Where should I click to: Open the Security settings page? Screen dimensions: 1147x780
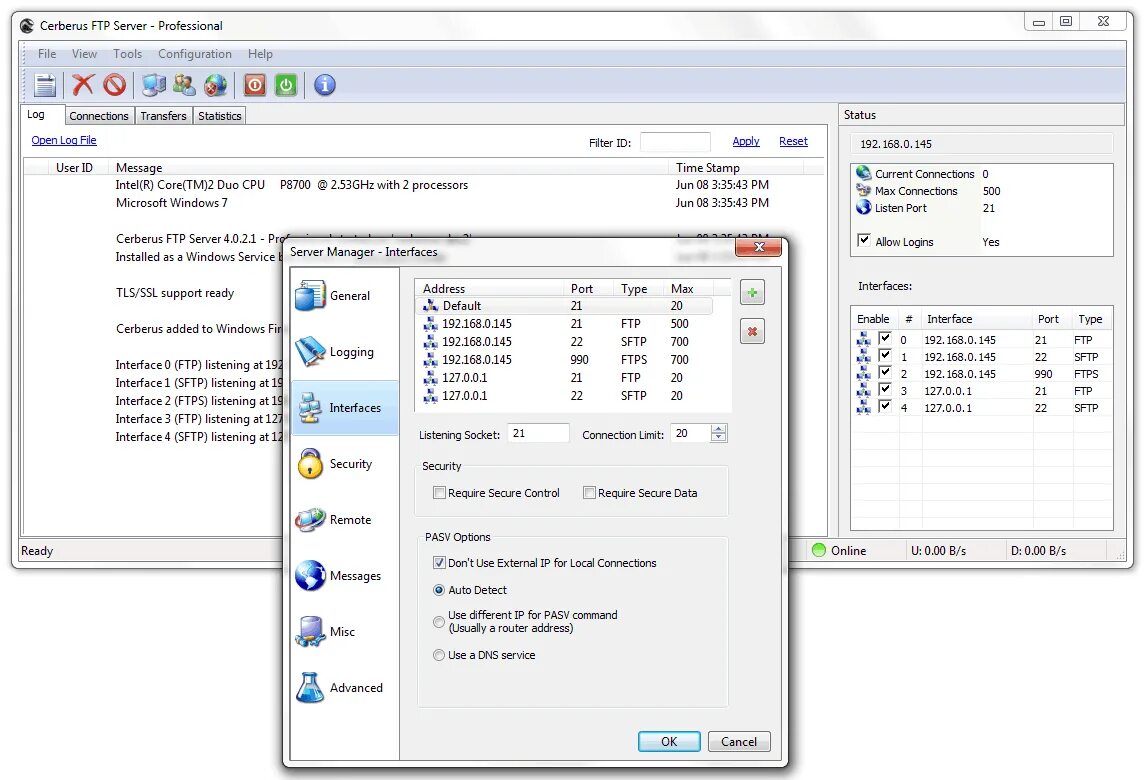tap(345, 464)
